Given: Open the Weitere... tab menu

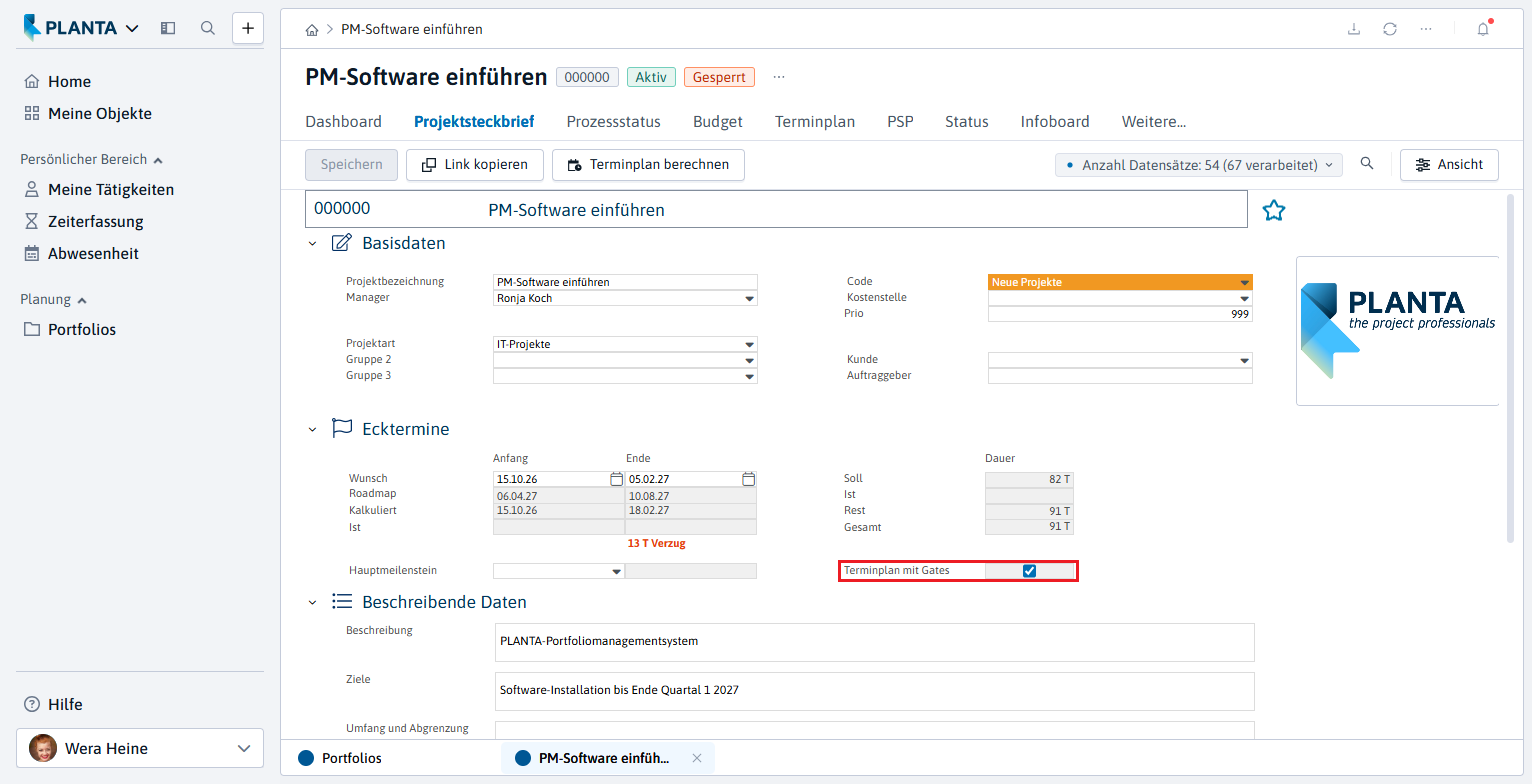Looking at the screenshot, I should click(x=1154, y=122).
